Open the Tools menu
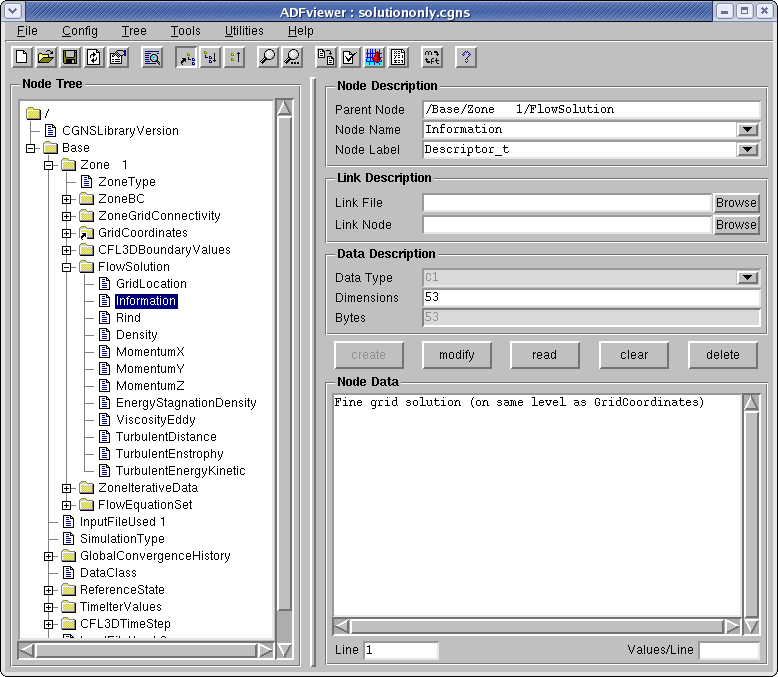 pos(186,31)
